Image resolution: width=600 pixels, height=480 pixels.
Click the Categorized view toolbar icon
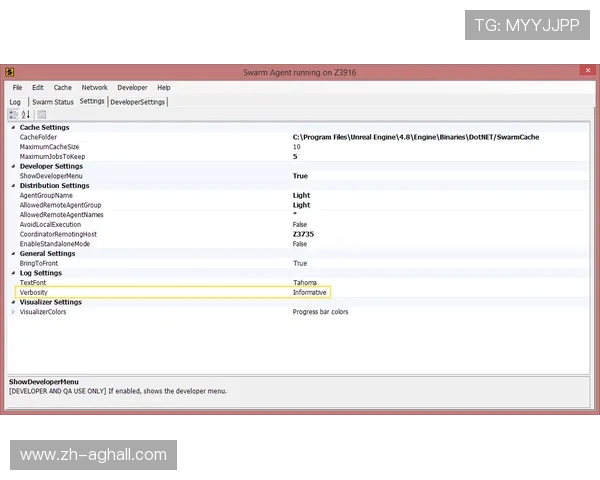coord(14,115)
